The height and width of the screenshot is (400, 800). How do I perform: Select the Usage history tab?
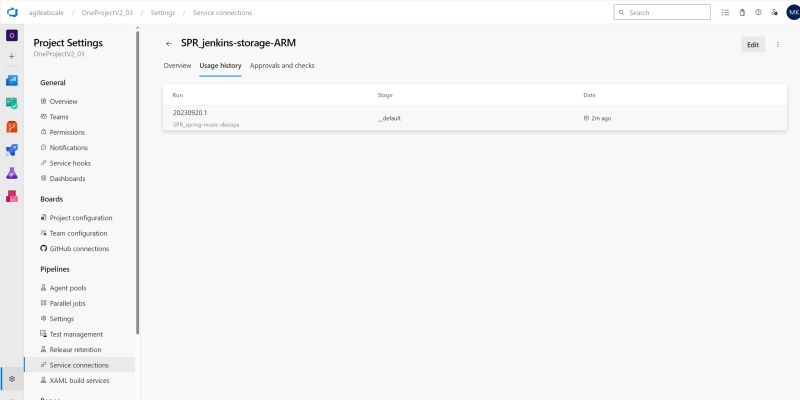coord(220,66)
